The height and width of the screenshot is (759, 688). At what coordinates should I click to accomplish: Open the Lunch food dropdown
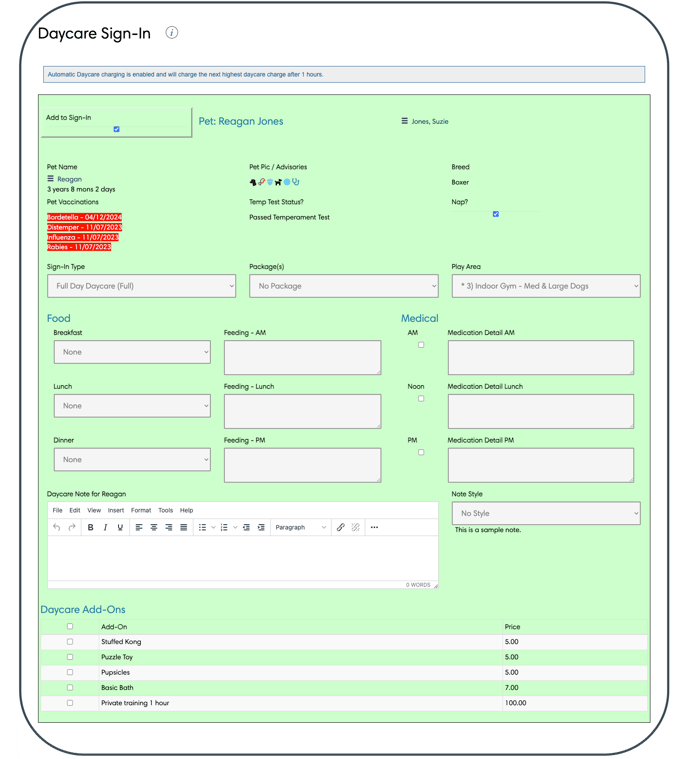tap(132, 406)
